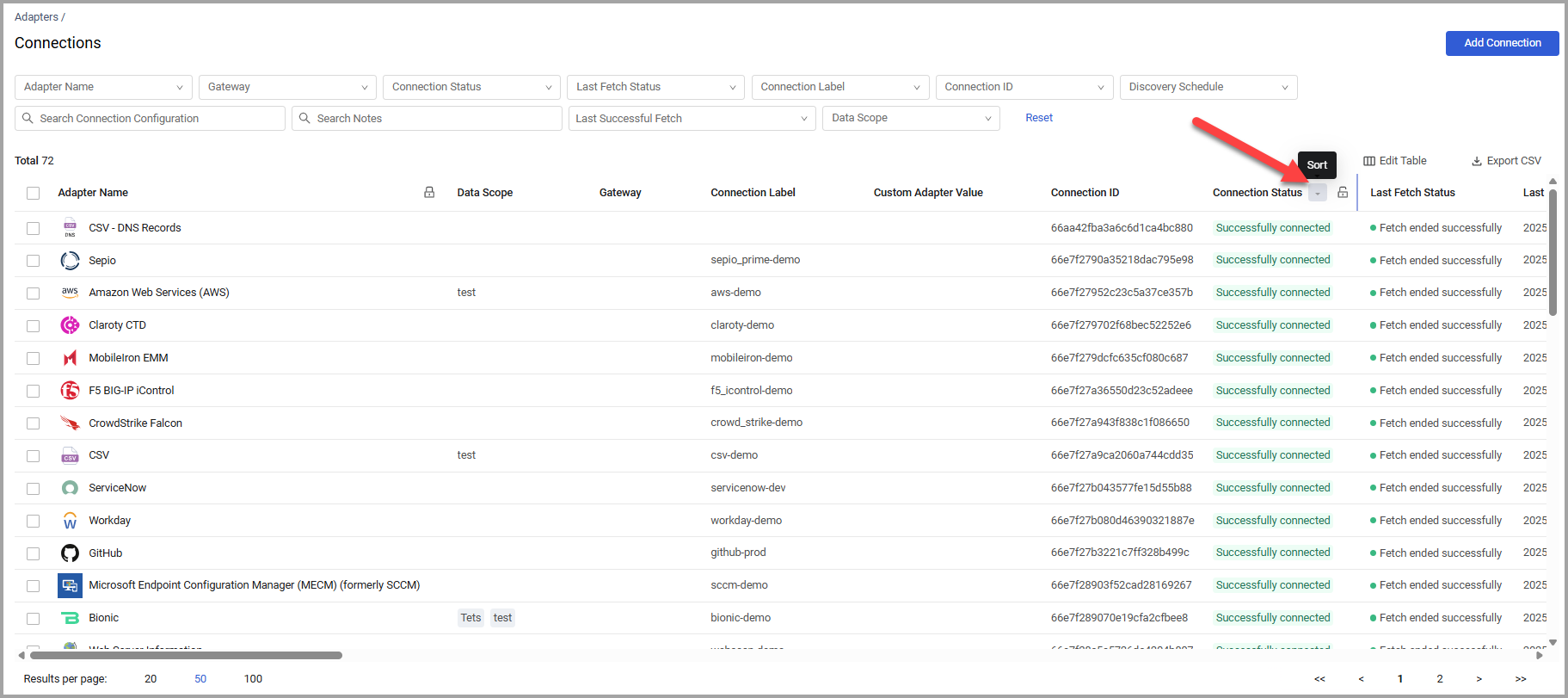1568x698 pixels.
Task: Export the table as CSV
Action: pos(1506,161)
